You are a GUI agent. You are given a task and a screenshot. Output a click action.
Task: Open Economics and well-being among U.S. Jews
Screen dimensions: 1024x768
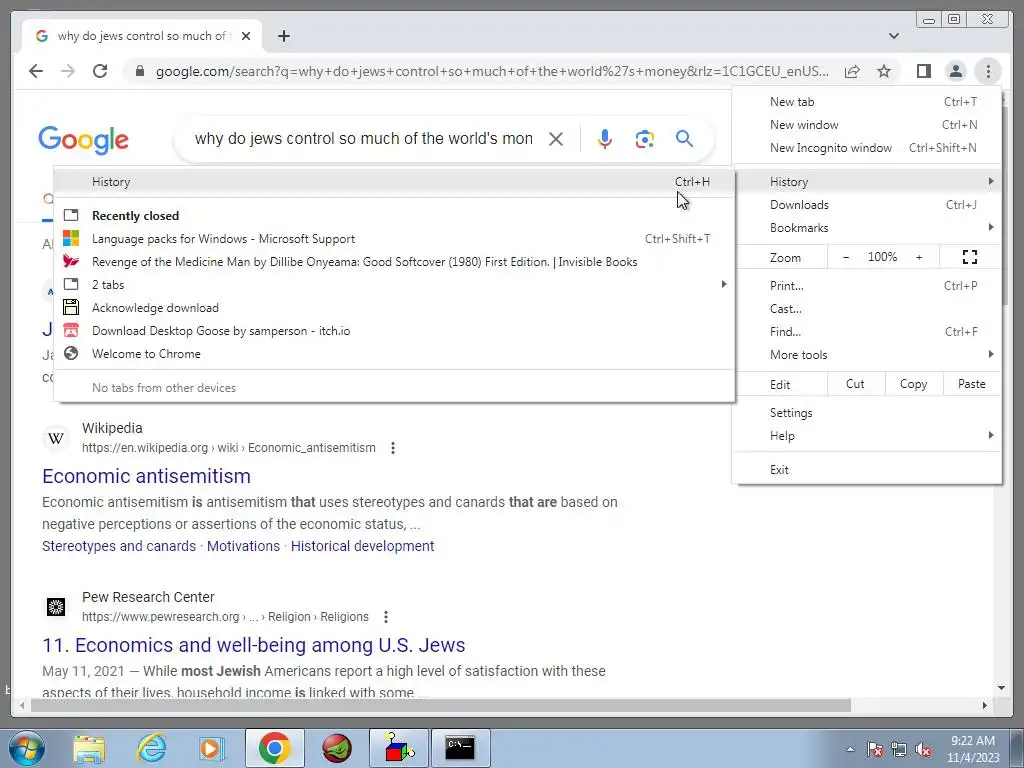pos(253,645)
